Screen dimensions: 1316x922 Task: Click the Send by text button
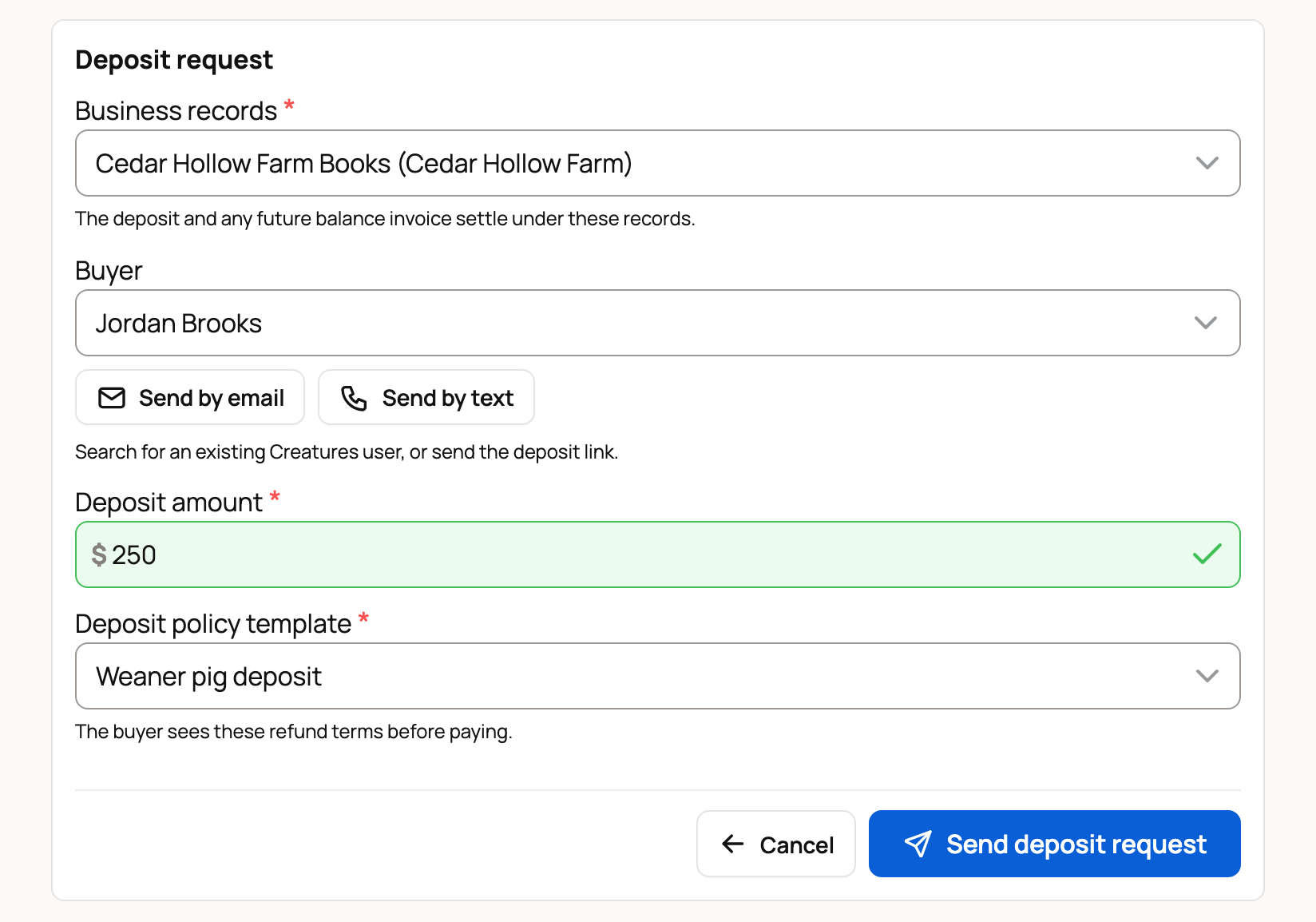(x=426, y=397)
